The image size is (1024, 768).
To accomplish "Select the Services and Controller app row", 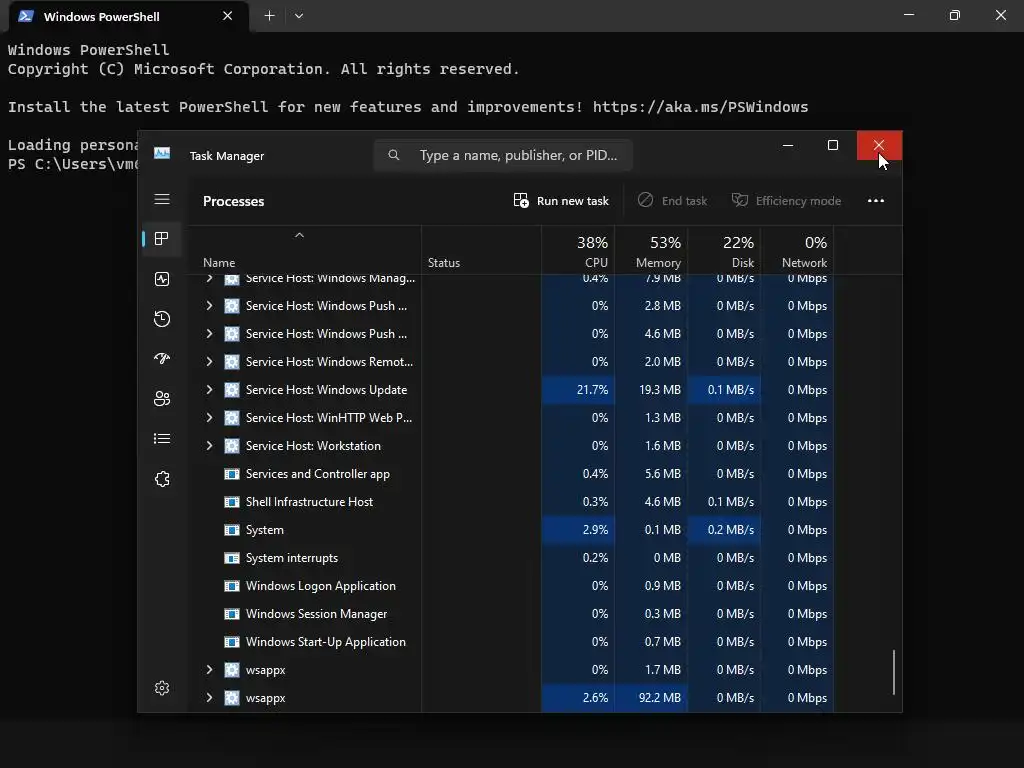I will (x=511, y=473).
